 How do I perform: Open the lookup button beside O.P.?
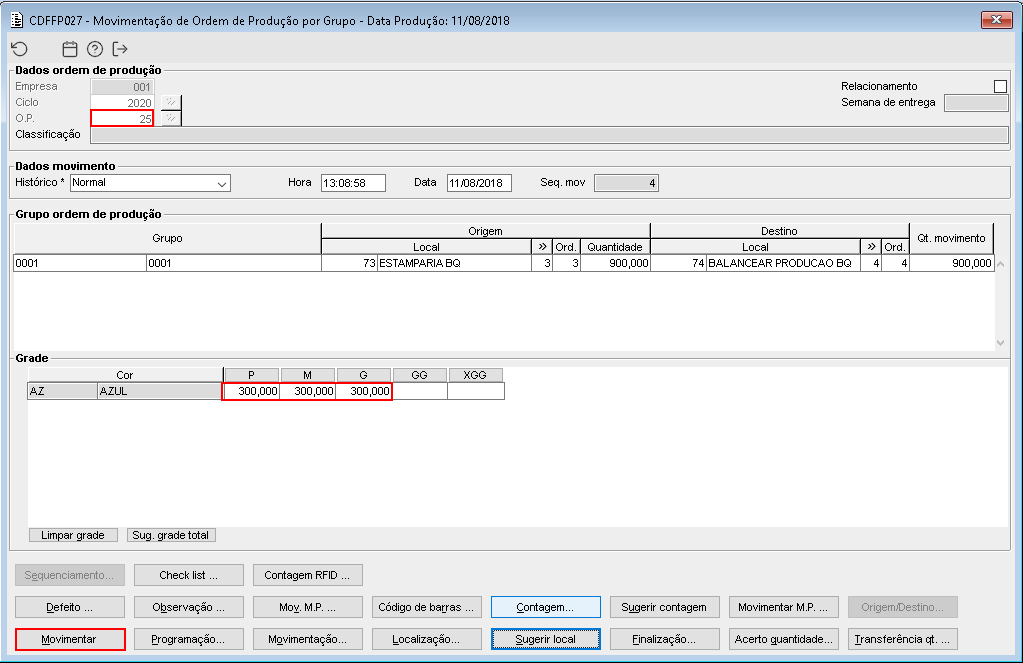pyautogui.click(x=170, y=118)
